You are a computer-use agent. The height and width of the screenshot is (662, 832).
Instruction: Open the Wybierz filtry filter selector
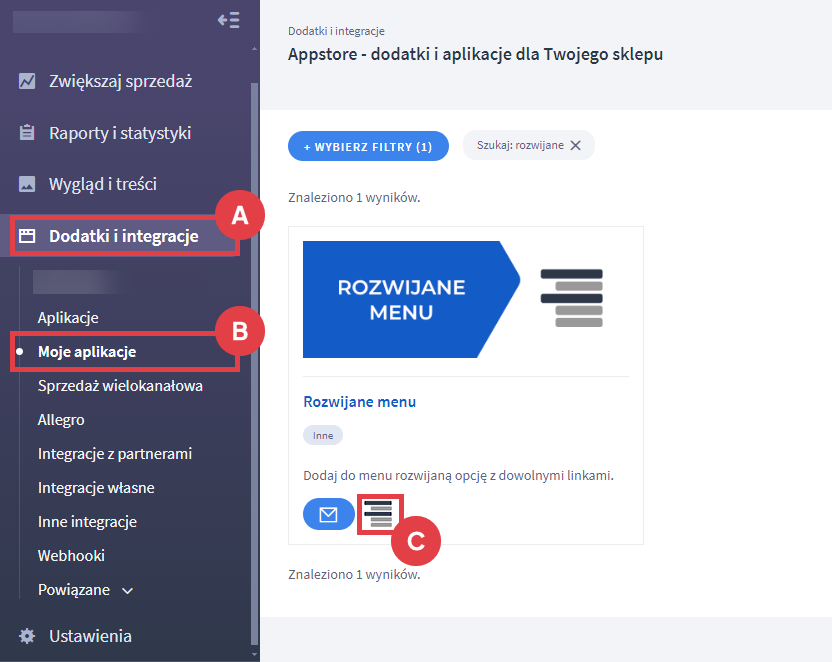pyautogui.click(x=368, y=146)
